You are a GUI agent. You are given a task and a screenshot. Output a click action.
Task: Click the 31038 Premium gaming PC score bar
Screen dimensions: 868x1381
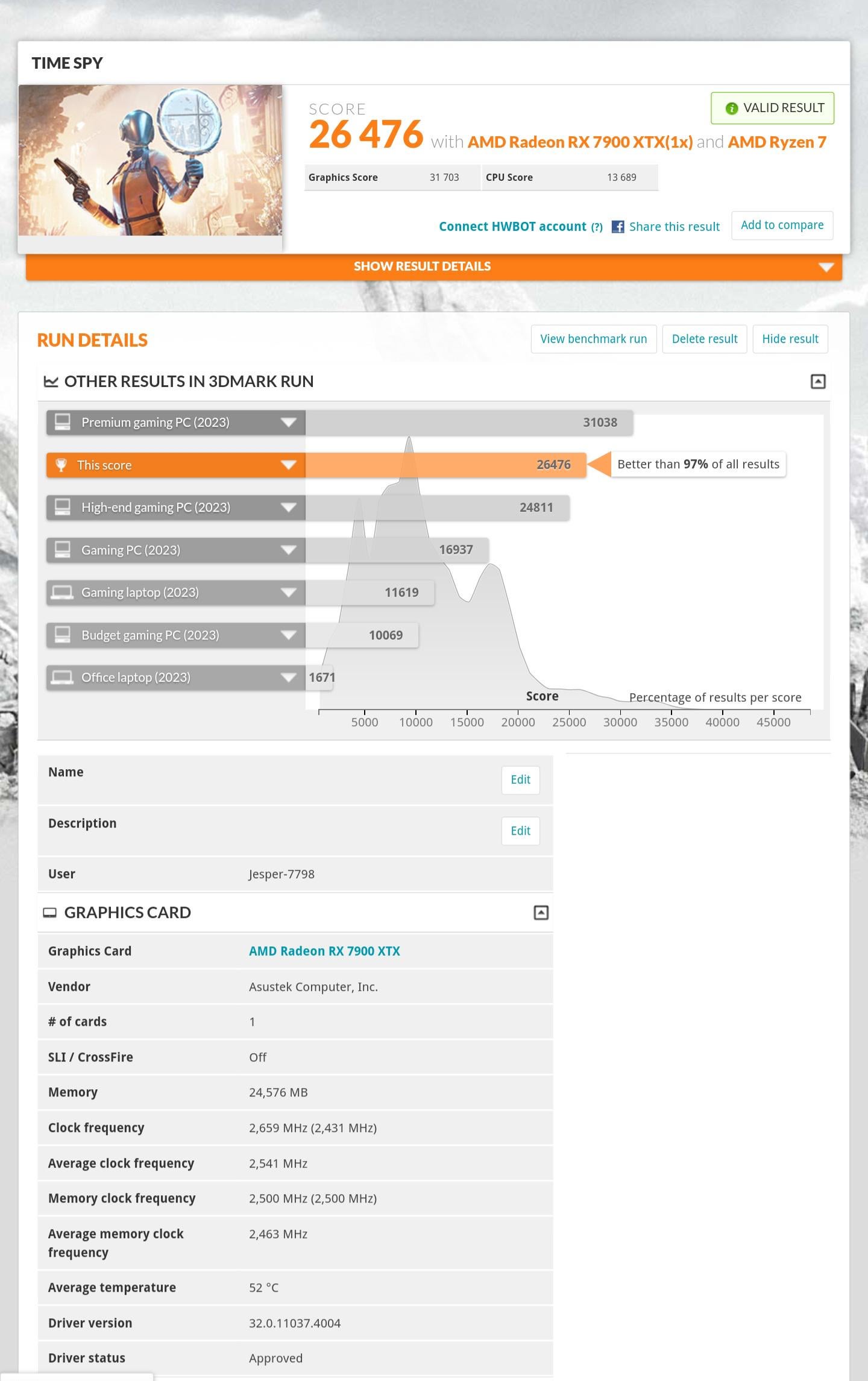coord(470,423)
